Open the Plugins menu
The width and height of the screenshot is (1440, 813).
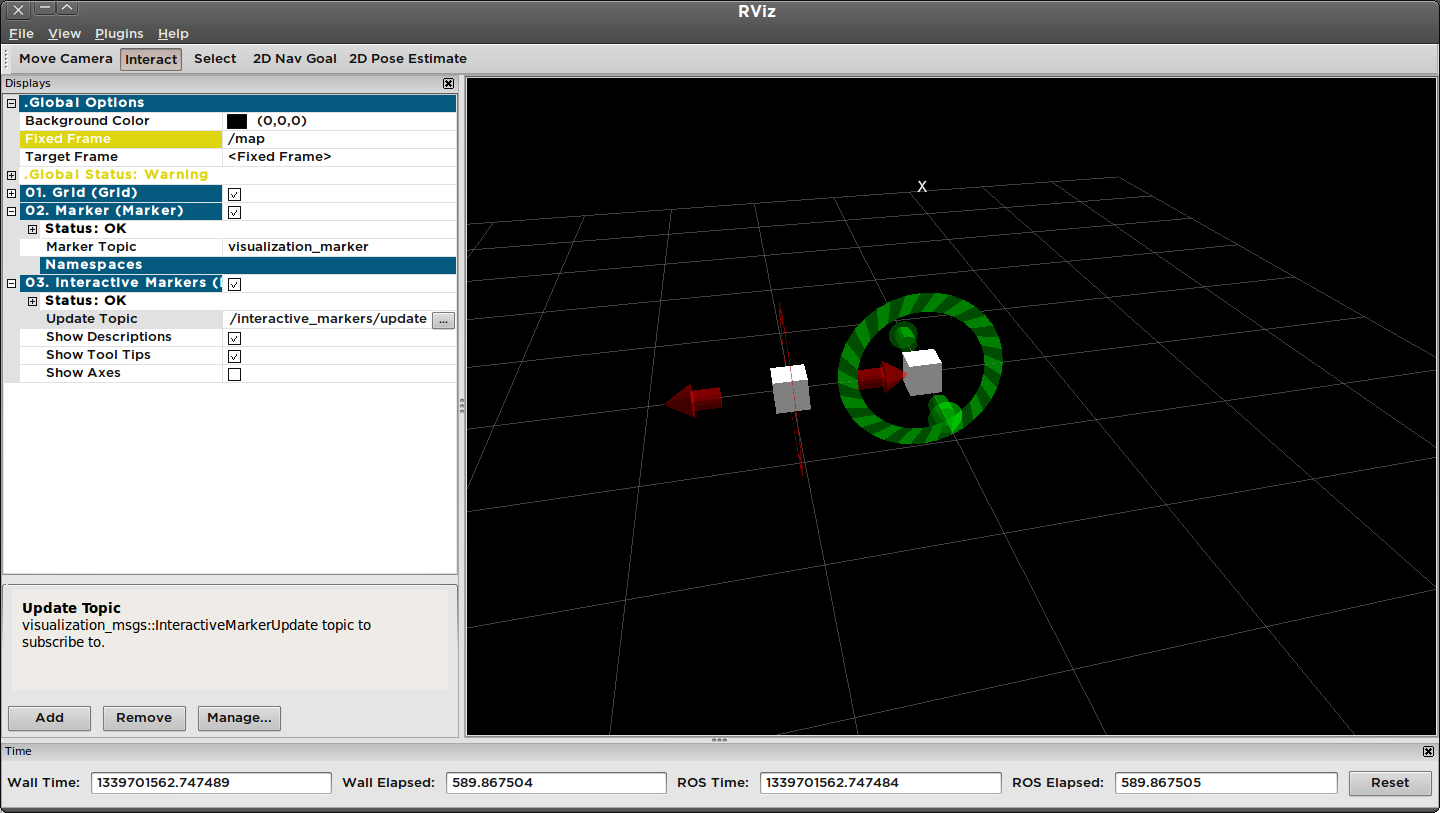[x=119, y=33]
